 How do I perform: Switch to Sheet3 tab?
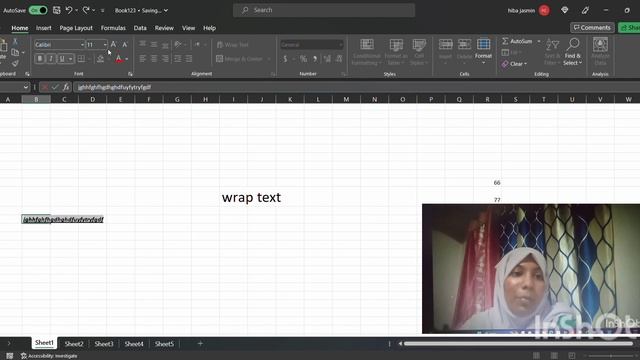point(104,344)
